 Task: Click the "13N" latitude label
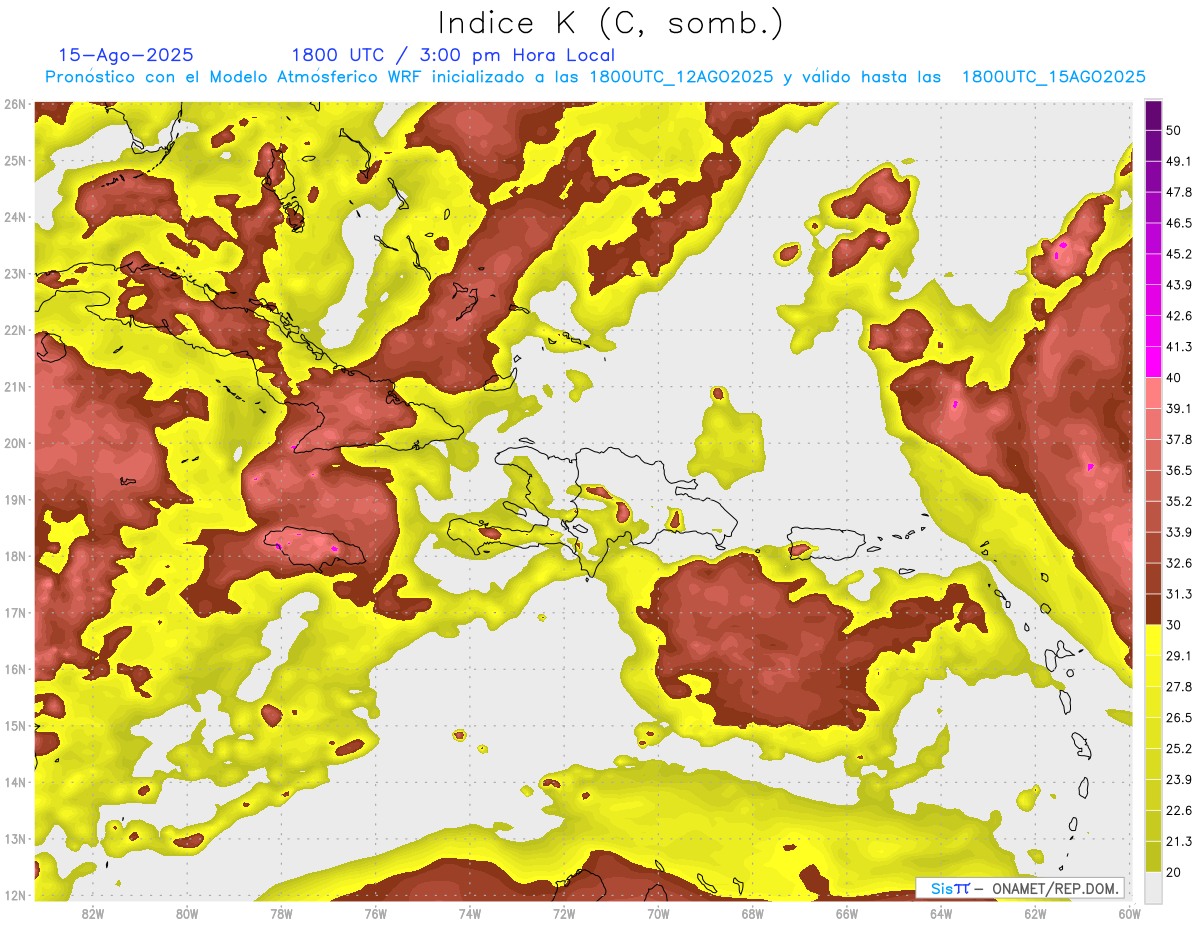15,838
